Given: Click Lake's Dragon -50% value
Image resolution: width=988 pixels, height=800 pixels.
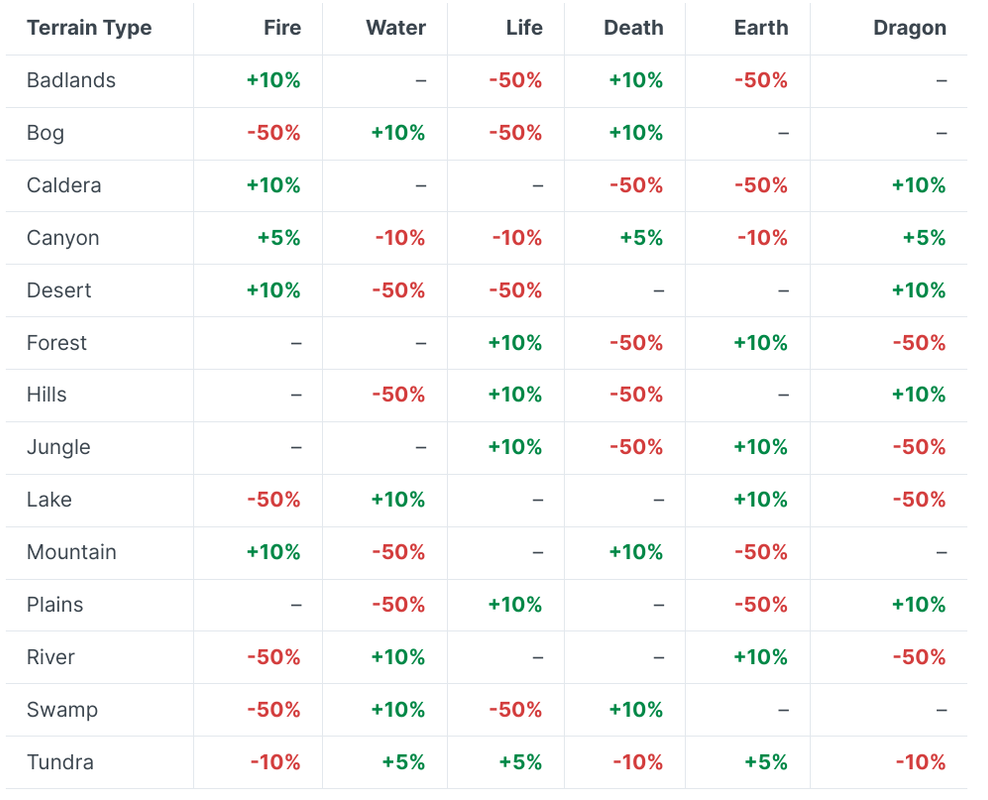Looking at the screenshot, I should [x=920, y=500].
